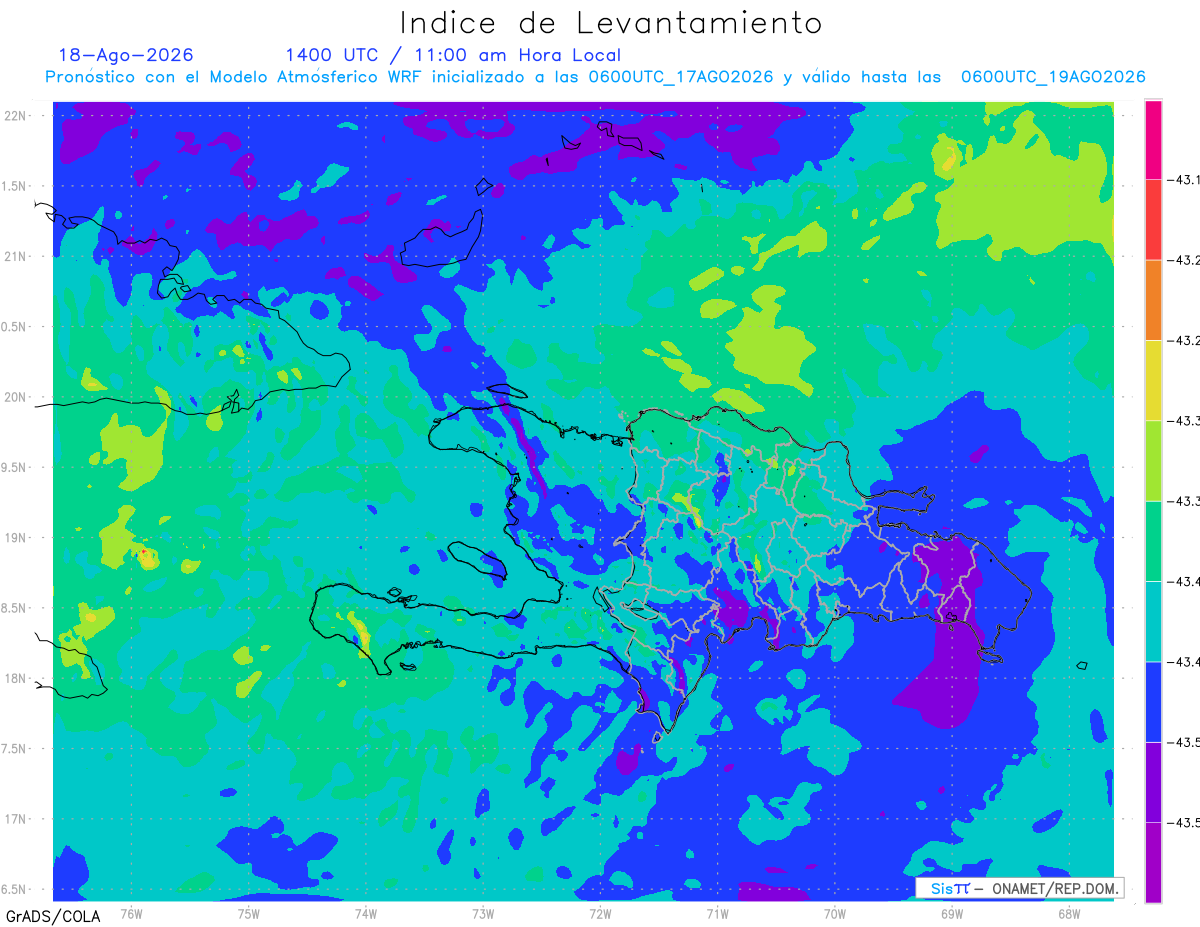Click the '73W' longitude label
The width and height of the screenshot is (1200, 927).
click(x=483, y=914)
